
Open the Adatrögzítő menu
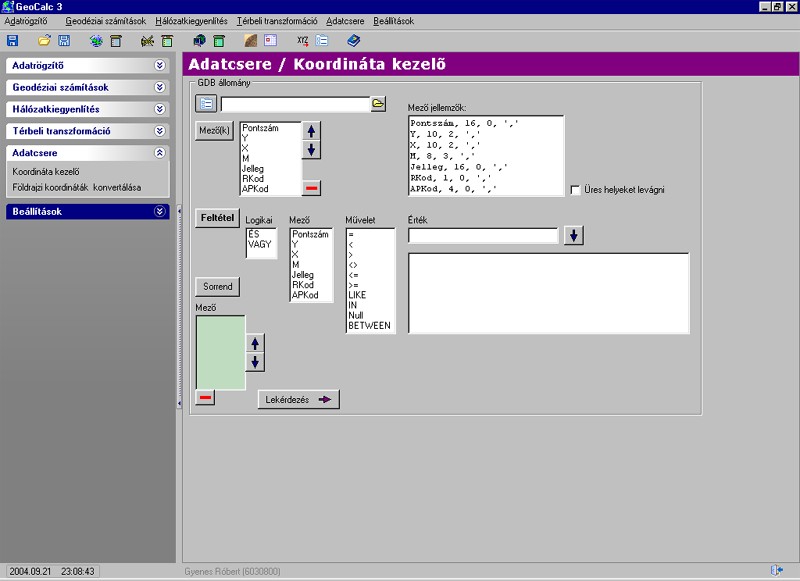(x=26, y=21)
